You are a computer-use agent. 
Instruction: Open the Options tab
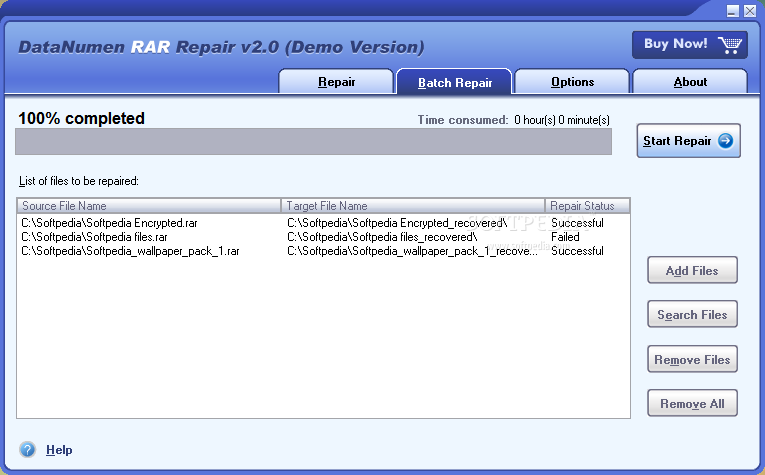(572, 81)
